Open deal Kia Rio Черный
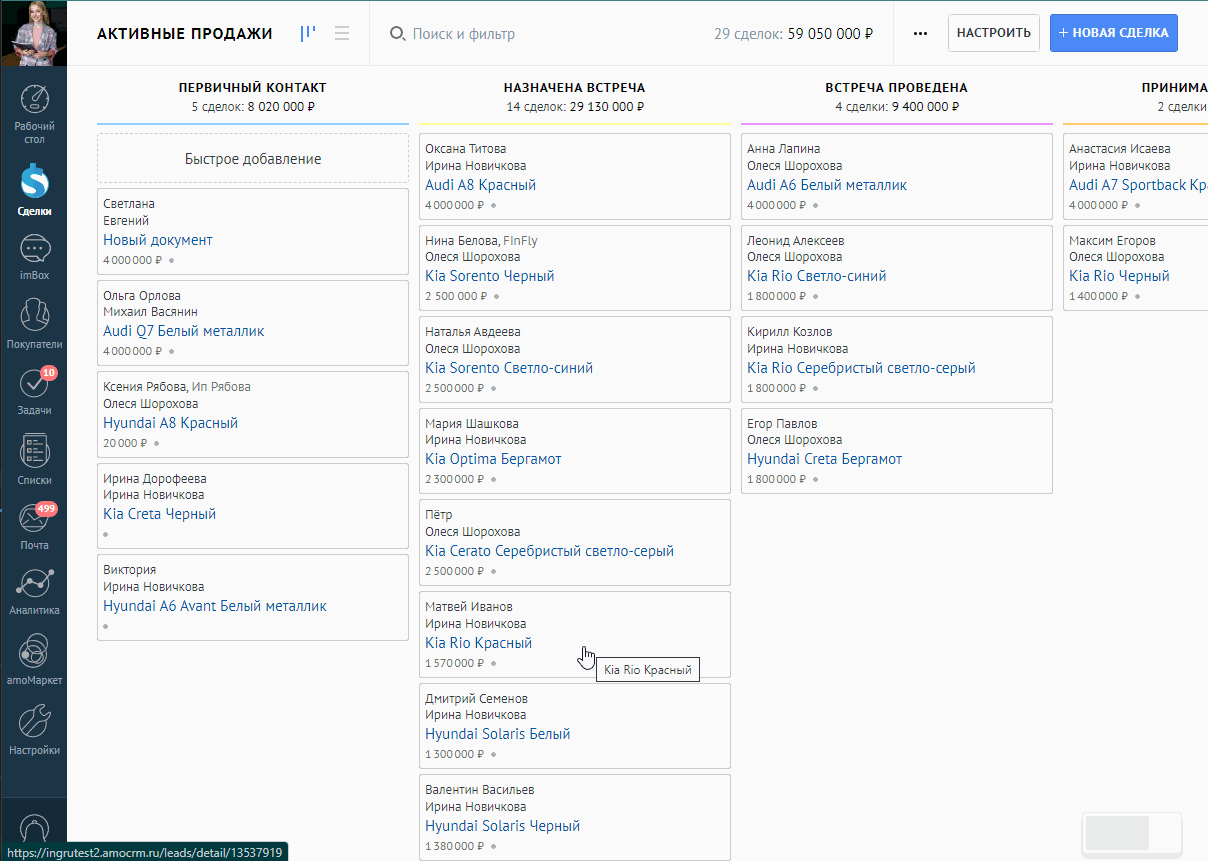Screen dimensions: 1208x861 [1119, 276]
